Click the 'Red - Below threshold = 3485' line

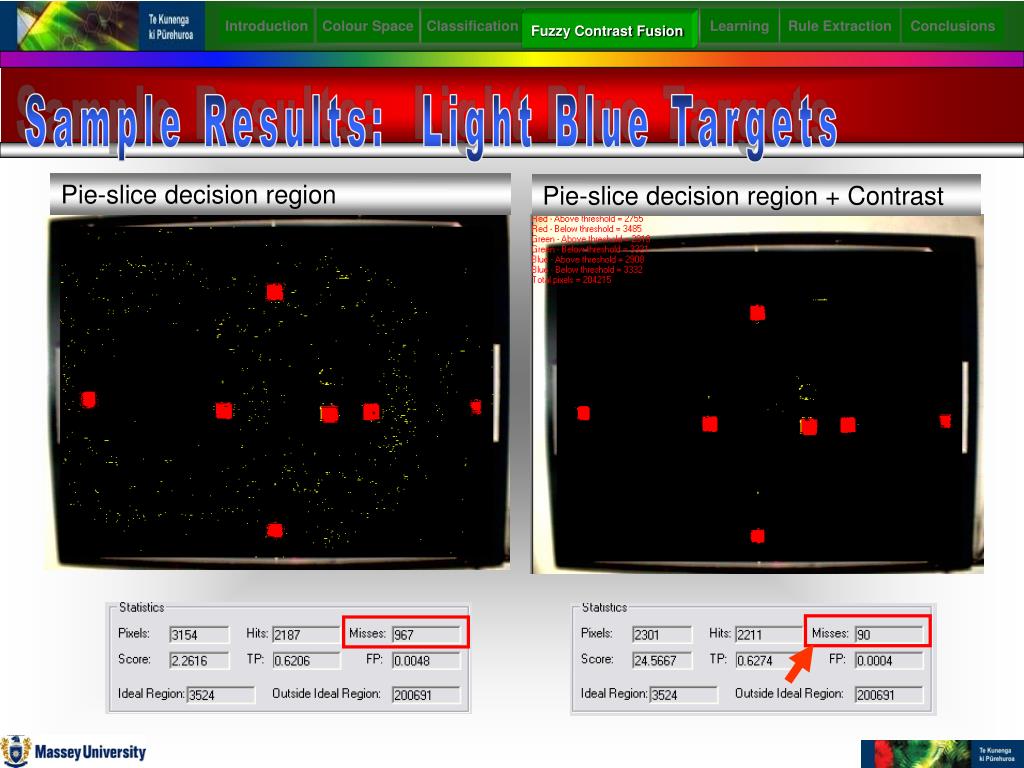click(586, 229)
